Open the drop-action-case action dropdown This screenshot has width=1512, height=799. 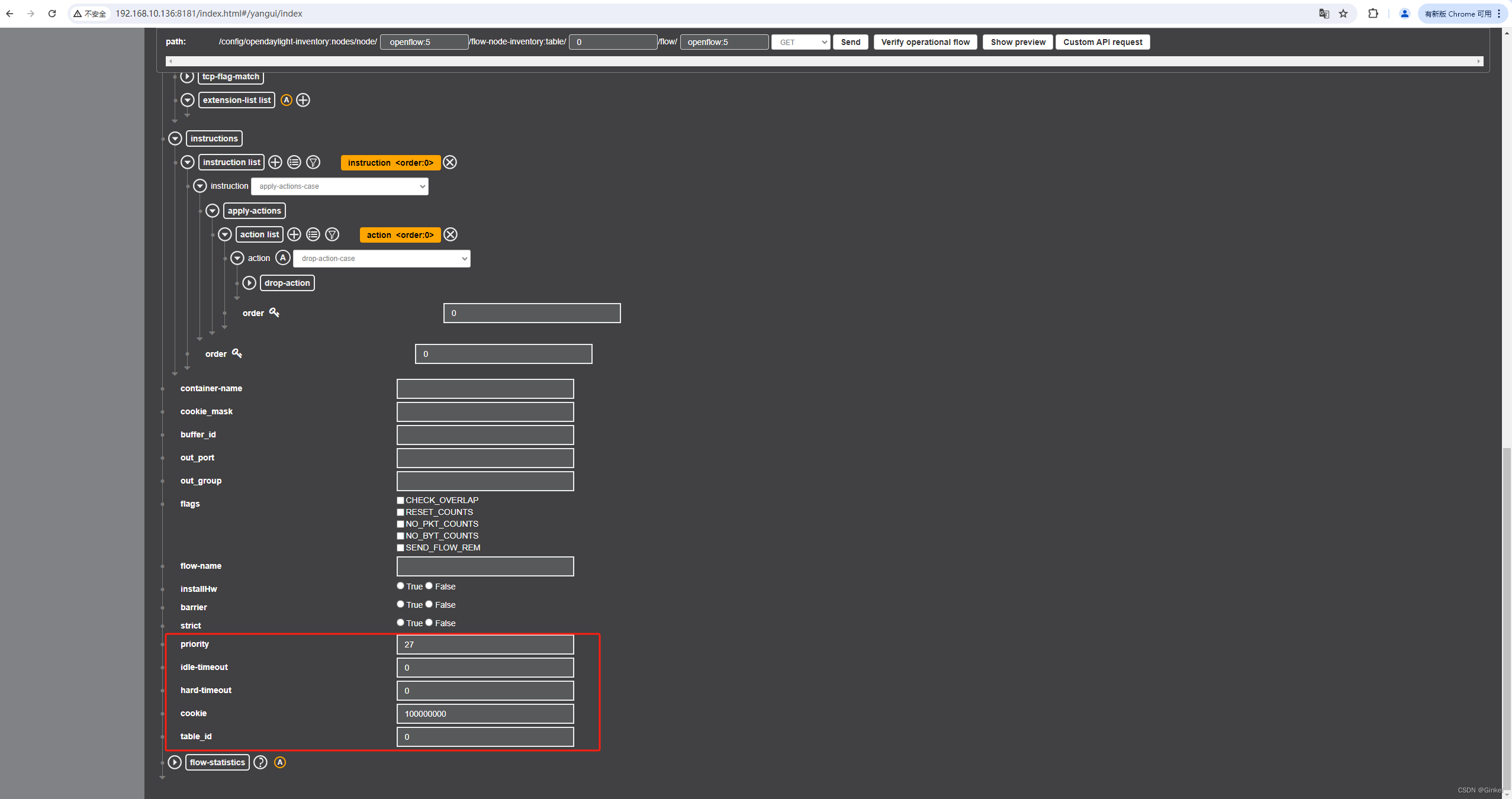[x=381, y=259]
